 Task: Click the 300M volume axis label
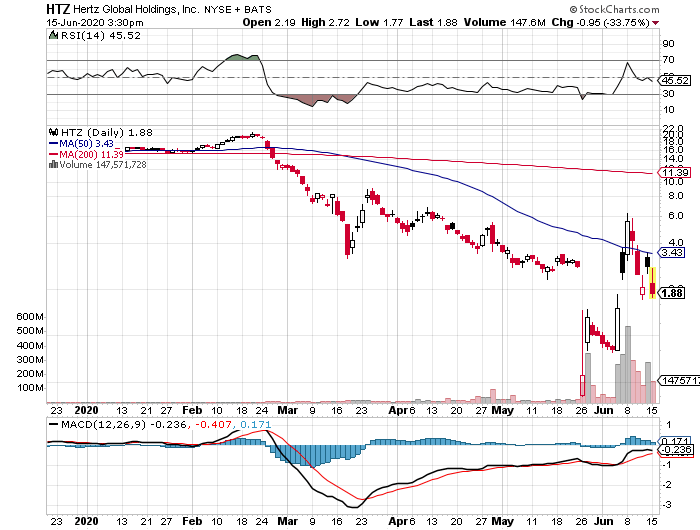[30, 359]
